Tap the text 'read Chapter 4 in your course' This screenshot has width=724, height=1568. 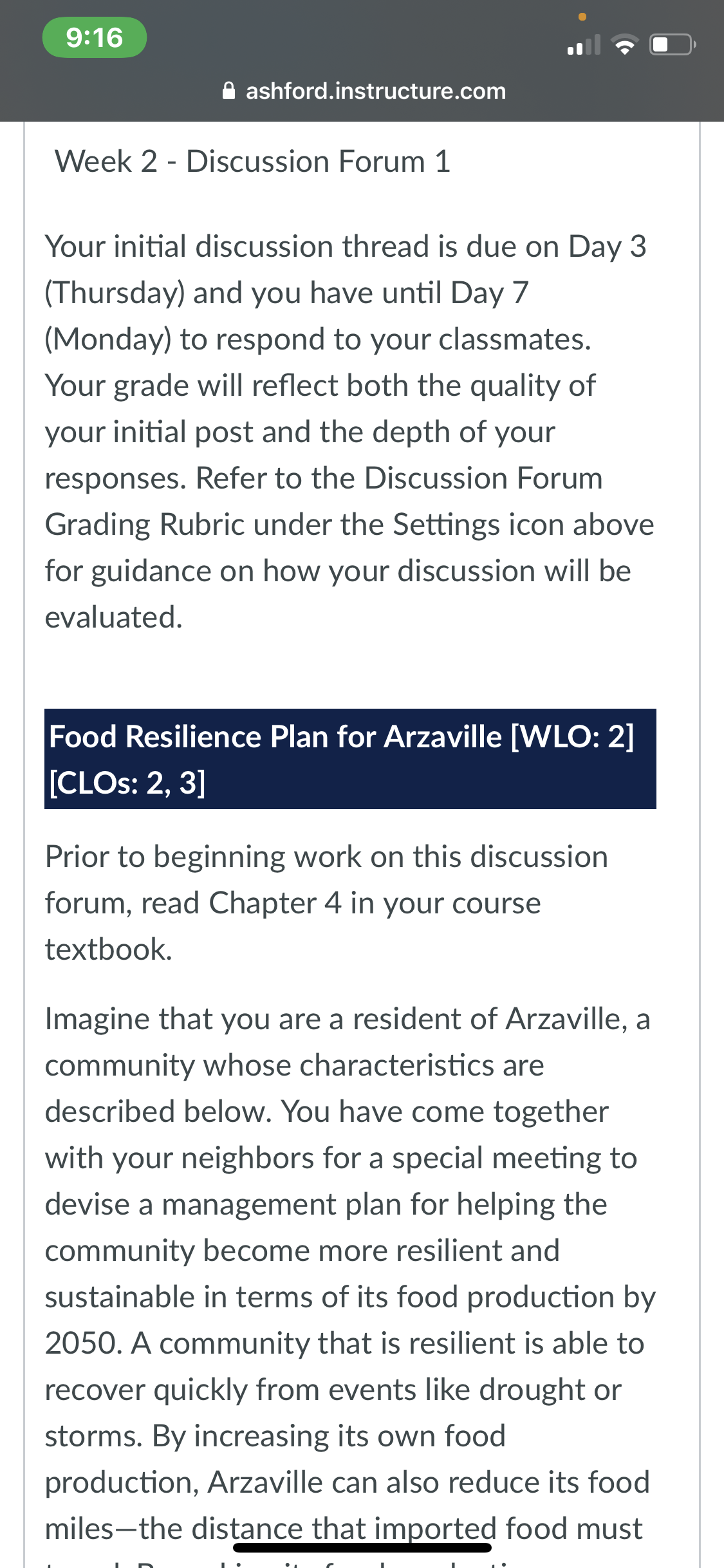click(341, 903)
